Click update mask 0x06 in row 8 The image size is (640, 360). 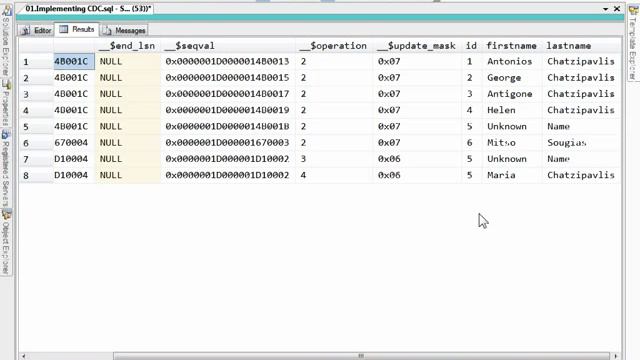(417, 176)
